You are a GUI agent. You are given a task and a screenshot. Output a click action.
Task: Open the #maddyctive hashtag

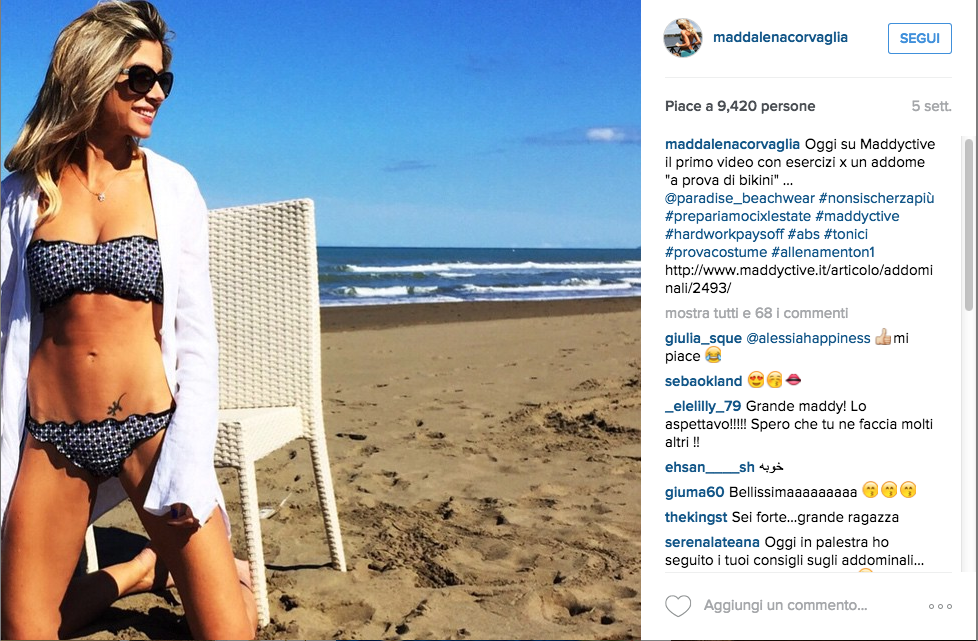point(857,216)
